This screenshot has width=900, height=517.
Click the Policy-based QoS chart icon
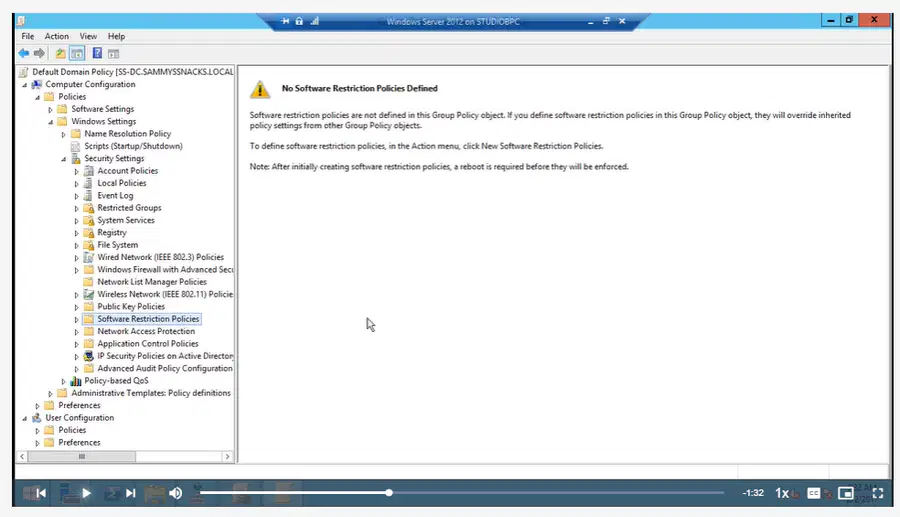[x=76, y=381]
